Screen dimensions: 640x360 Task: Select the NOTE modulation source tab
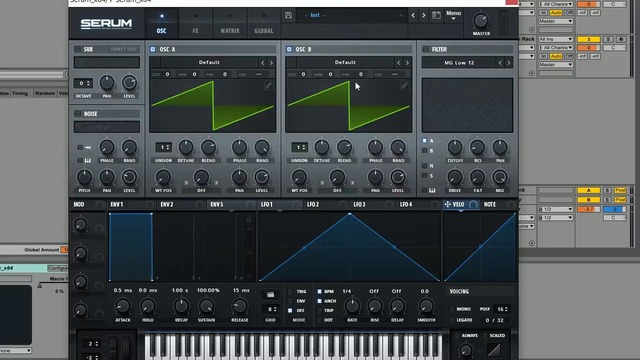pyautogui.click(x=489, y=204)
